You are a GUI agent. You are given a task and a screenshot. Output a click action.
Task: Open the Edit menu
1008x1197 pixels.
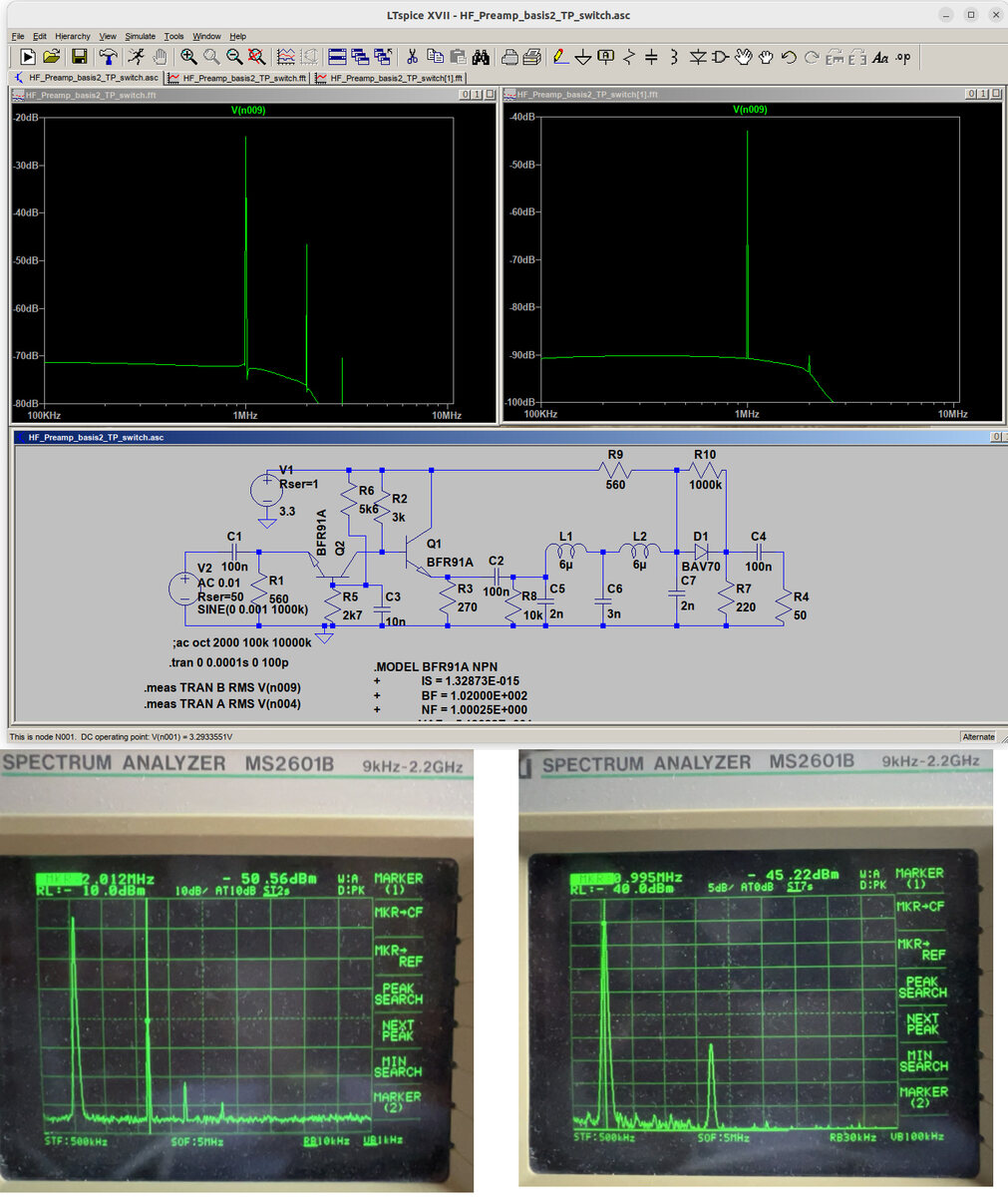[x=40, y=36]
